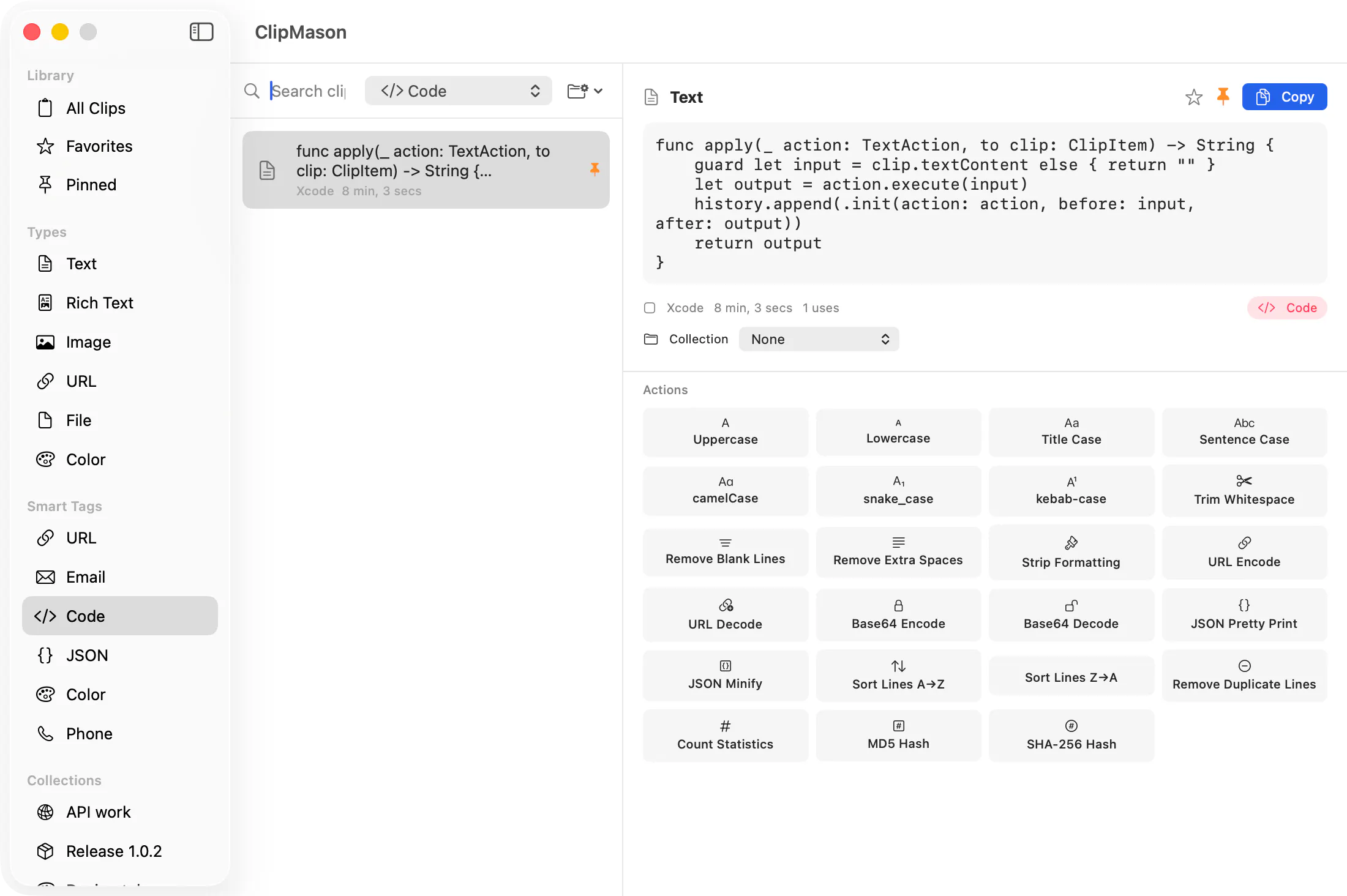Open the folder settings menu icon

pyautogui.click(x=585, y=91)
